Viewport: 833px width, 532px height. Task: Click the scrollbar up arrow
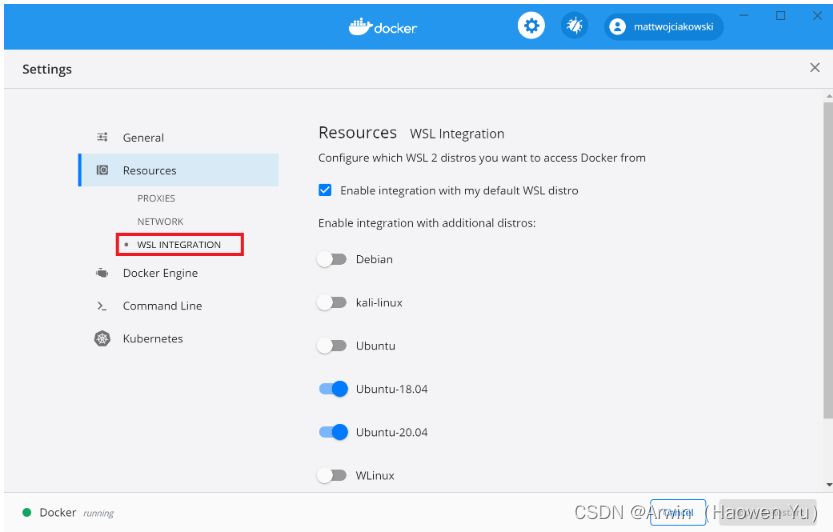point(829,96)
